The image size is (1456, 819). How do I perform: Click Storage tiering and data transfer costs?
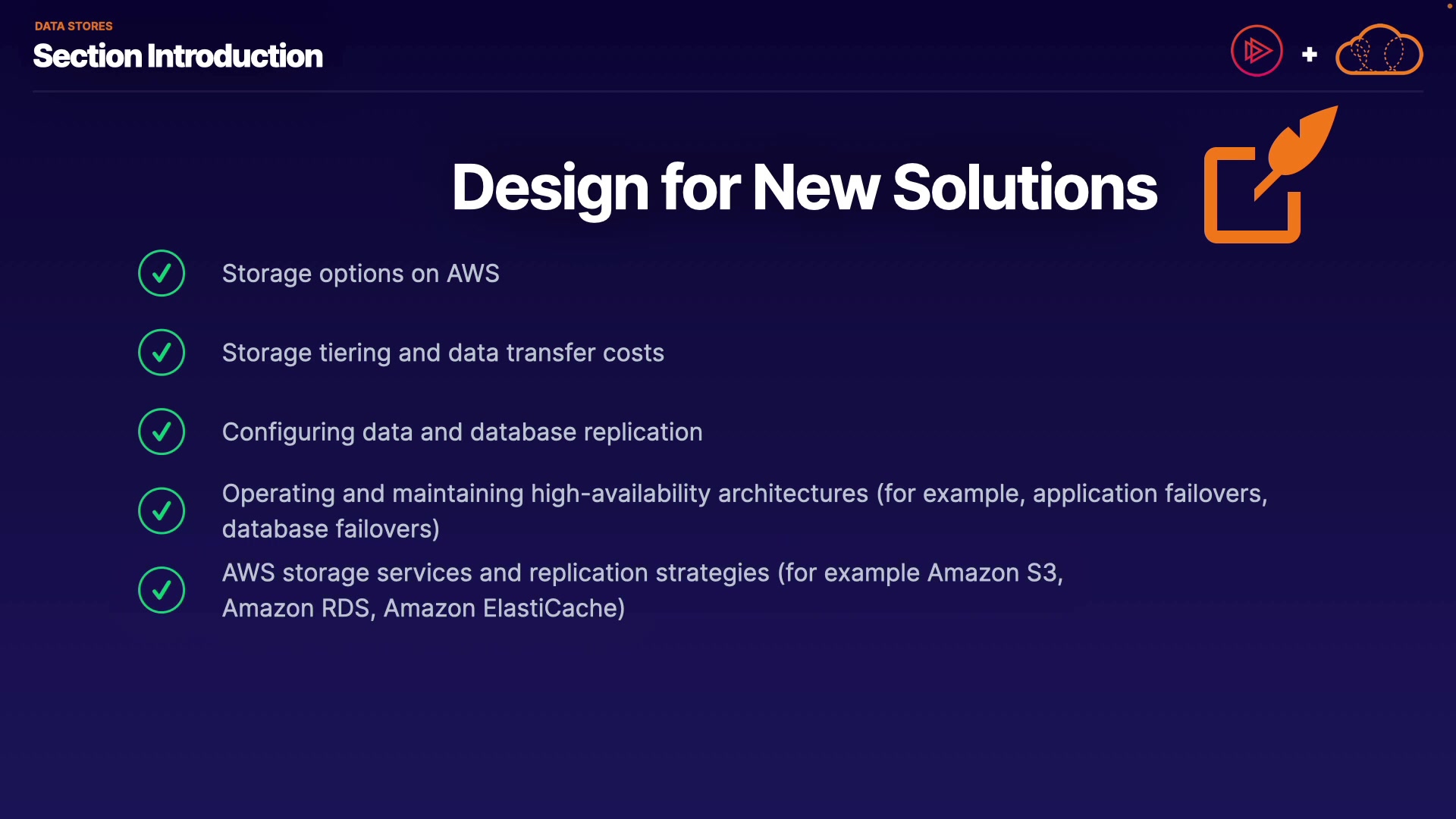coord(443,353)
